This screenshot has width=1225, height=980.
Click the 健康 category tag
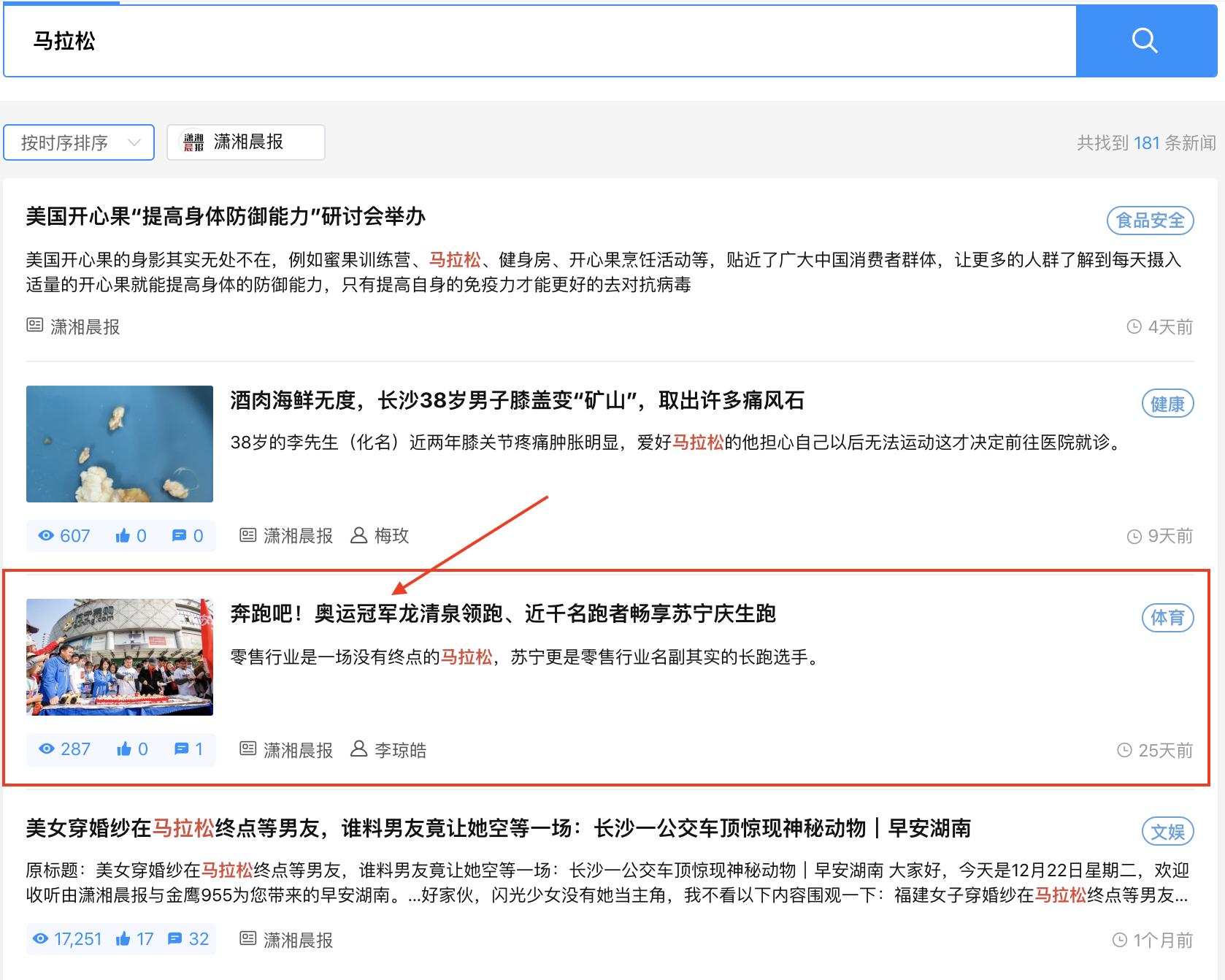[1167, 402]
